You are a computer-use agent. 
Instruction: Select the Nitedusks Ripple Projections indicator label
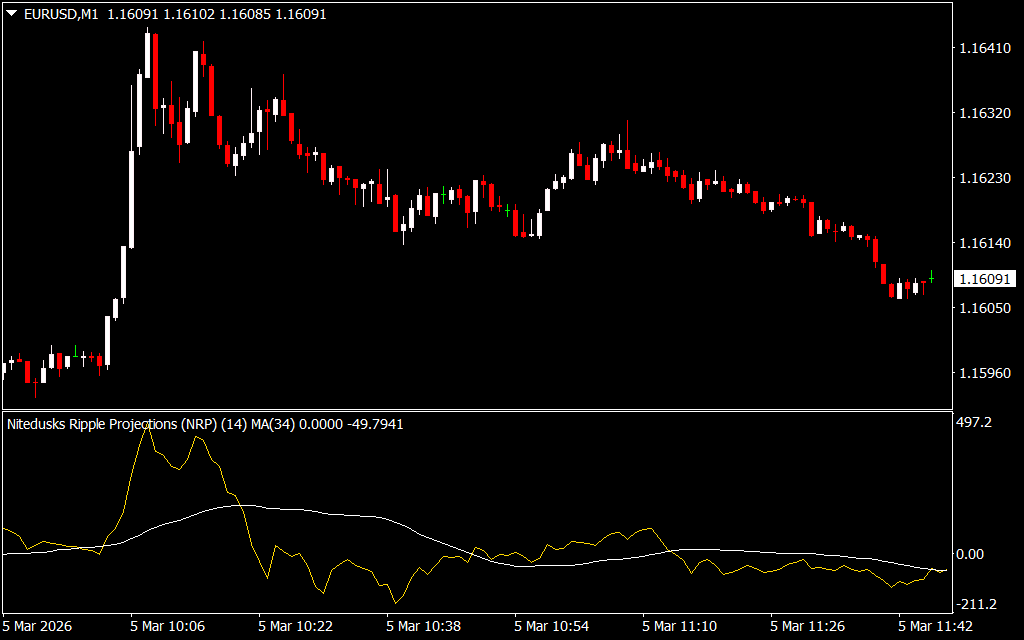click(x=95, y=424)
